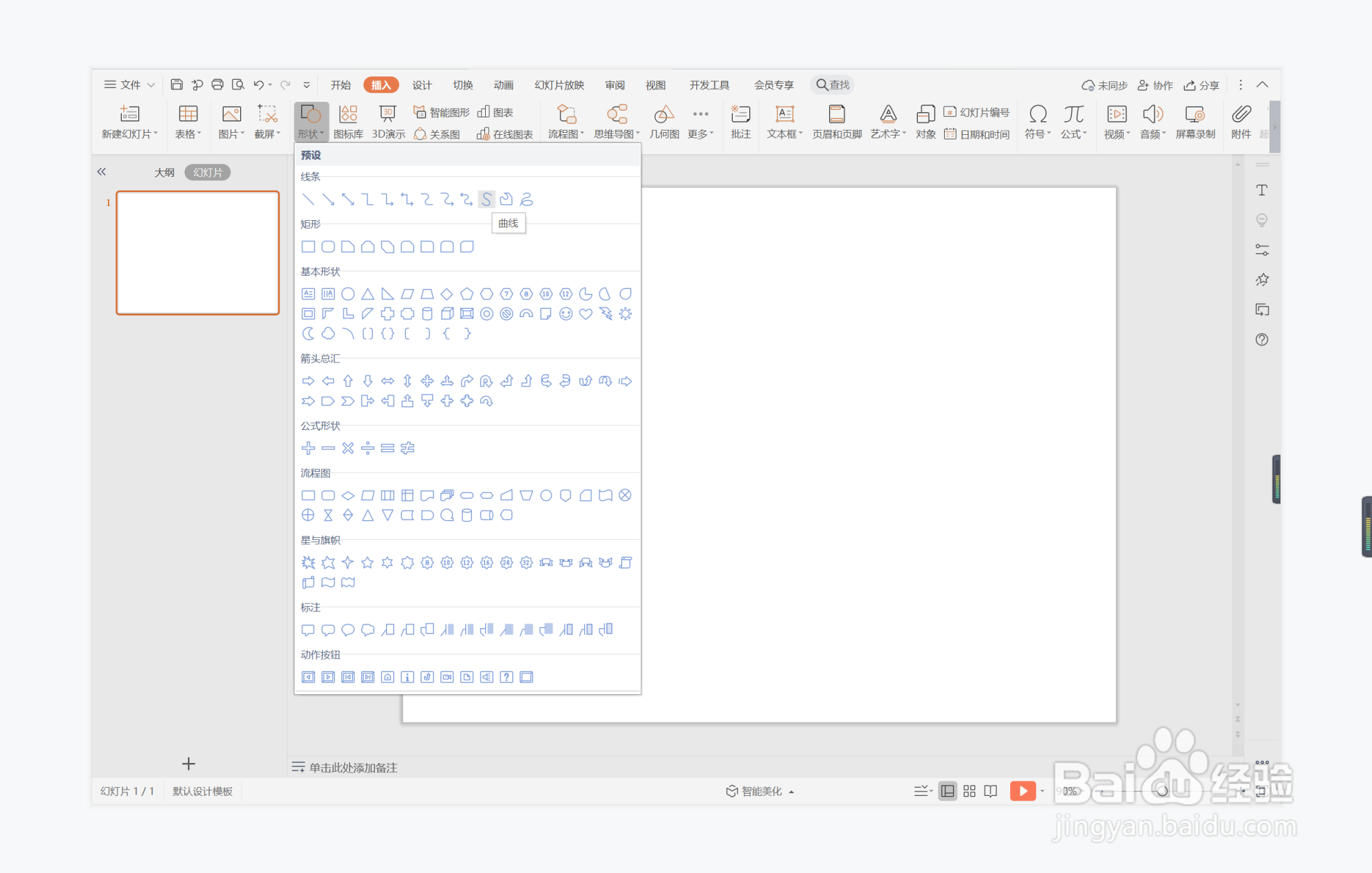This screenshot has height=873, width=1372.
Task: Switch to reading view in status bar
Action: (x=991, y=791)
